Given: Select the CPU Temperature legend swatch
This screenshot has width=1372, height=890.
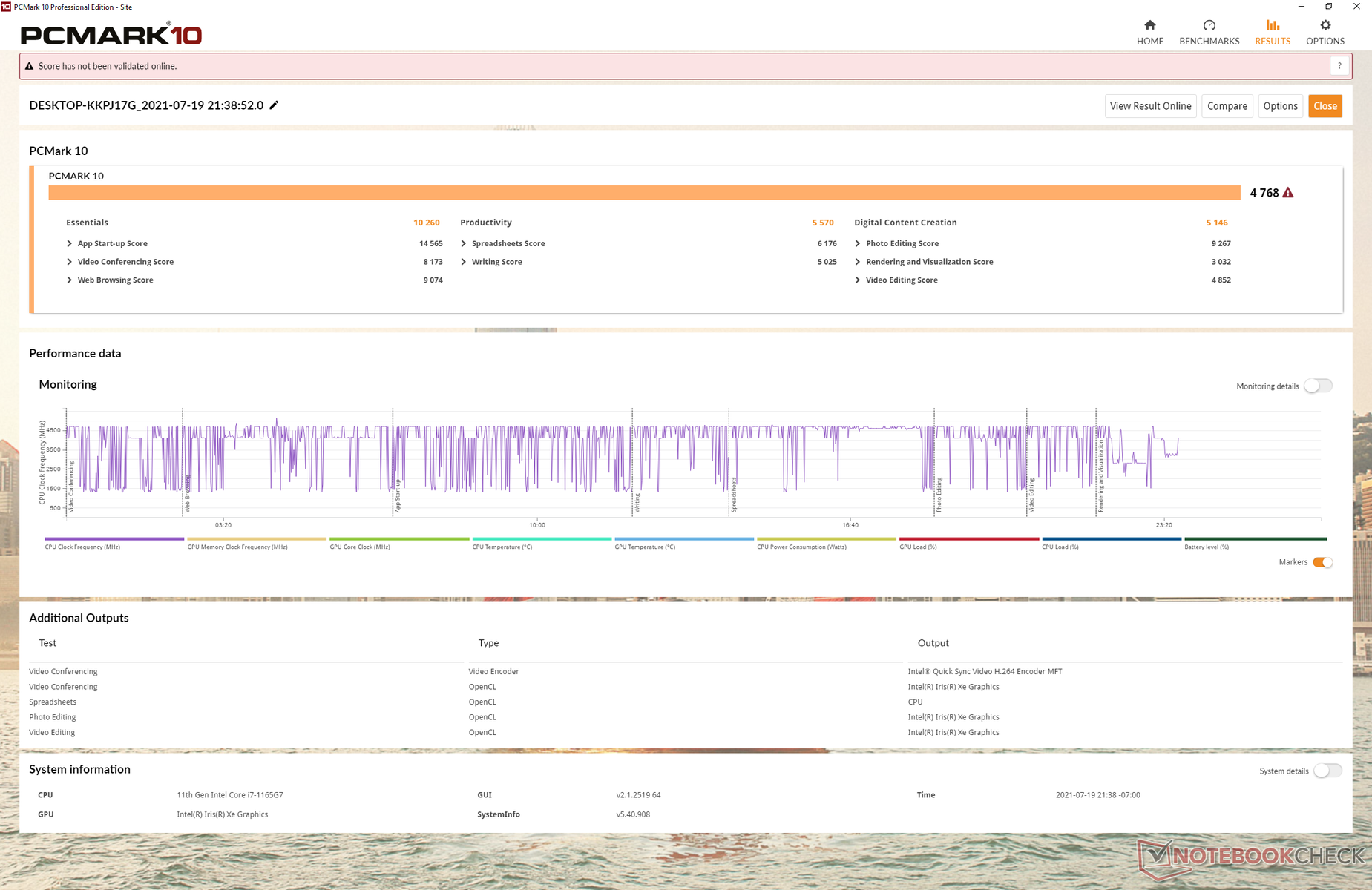Looking at the screenshot, I should (x=542, y=539).
